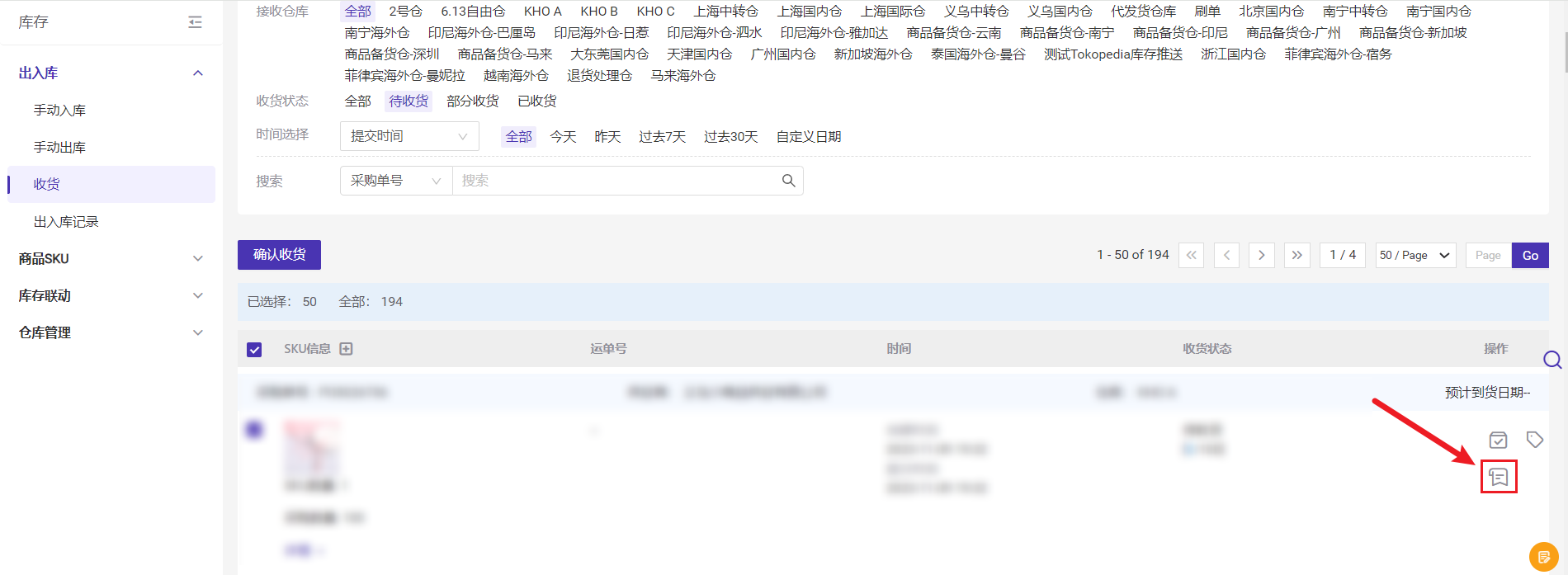The width and height of the screenshot is (1568, 575).
Task: Select warehouse KHO A
Action: click(543, 11)
